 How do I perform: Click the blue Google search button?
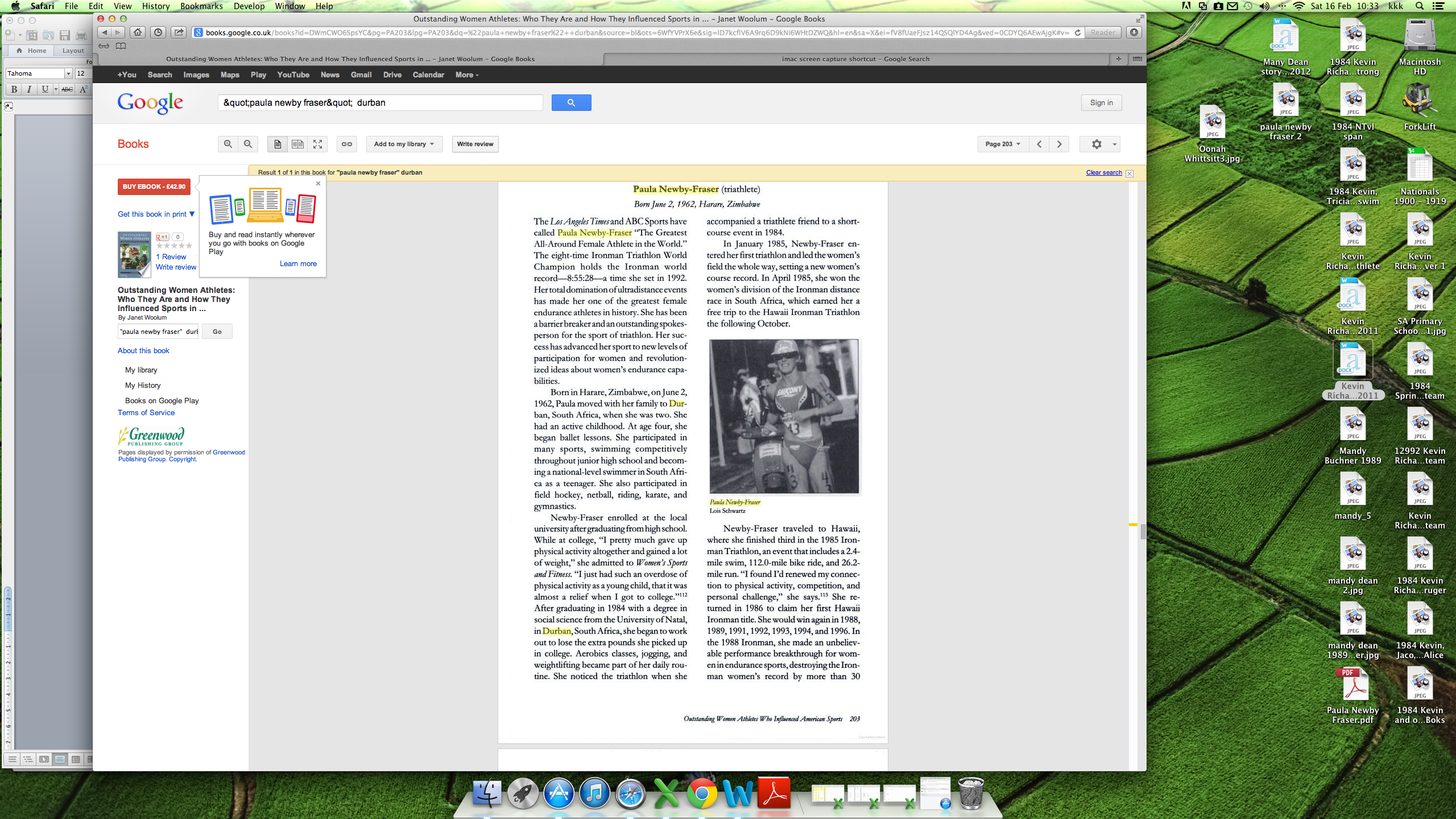(571, 102)
